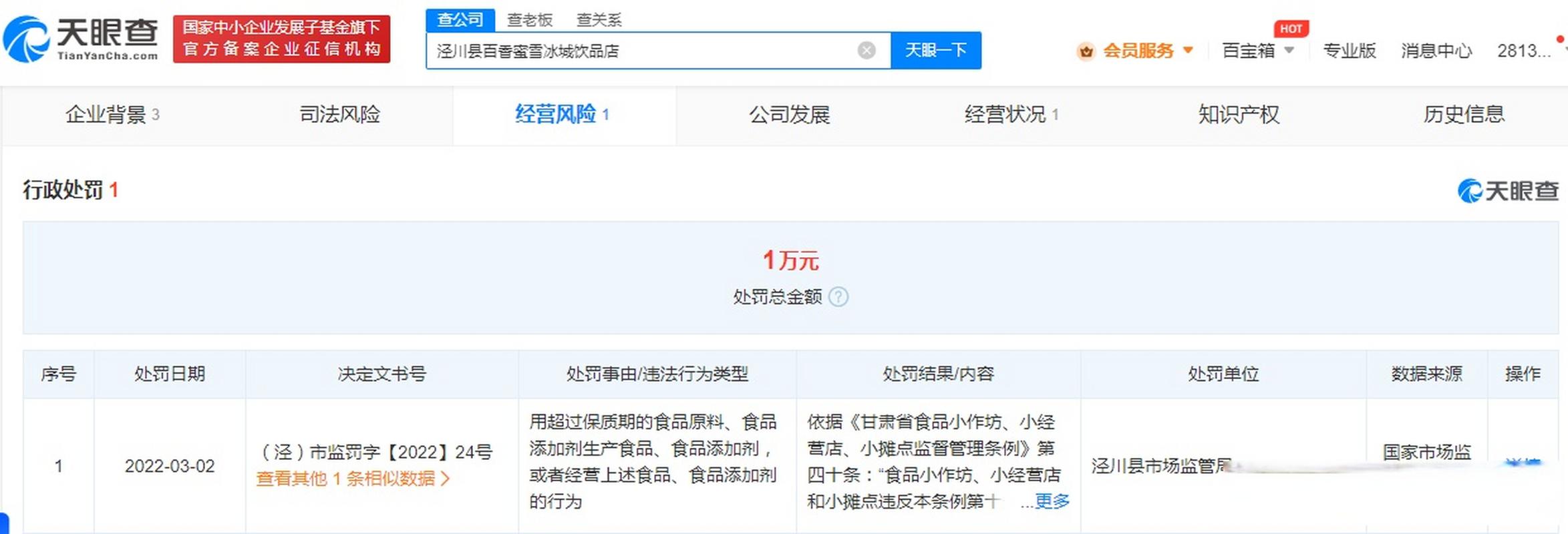Screen dimensions: 1568x534
Task: Go to the 公司发展 tab
Action: point(789,115)
